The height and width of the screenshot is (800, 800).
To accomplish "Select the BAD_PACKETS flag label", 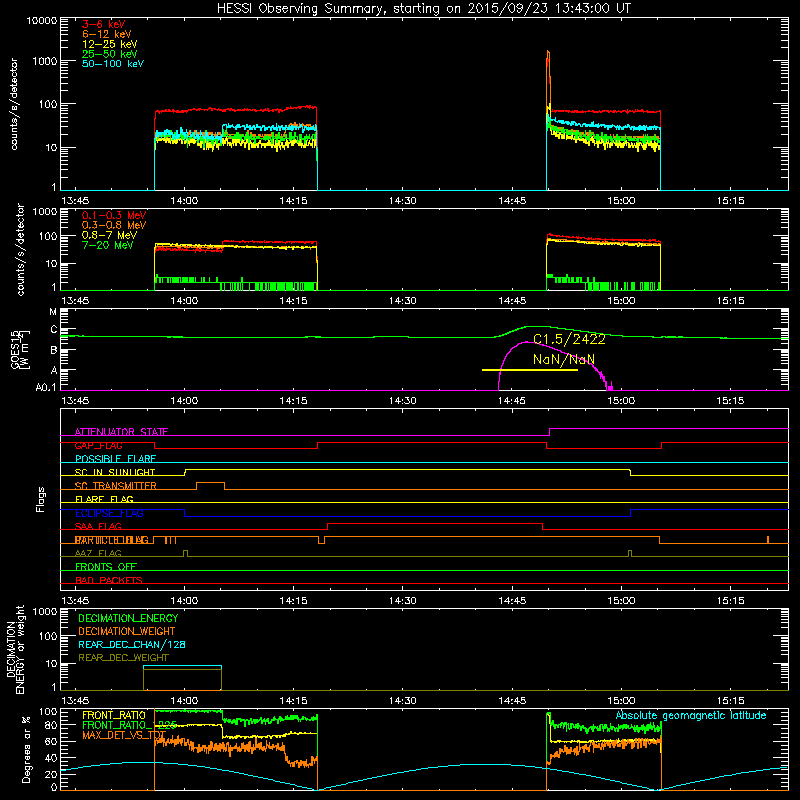I will [109, 580].
